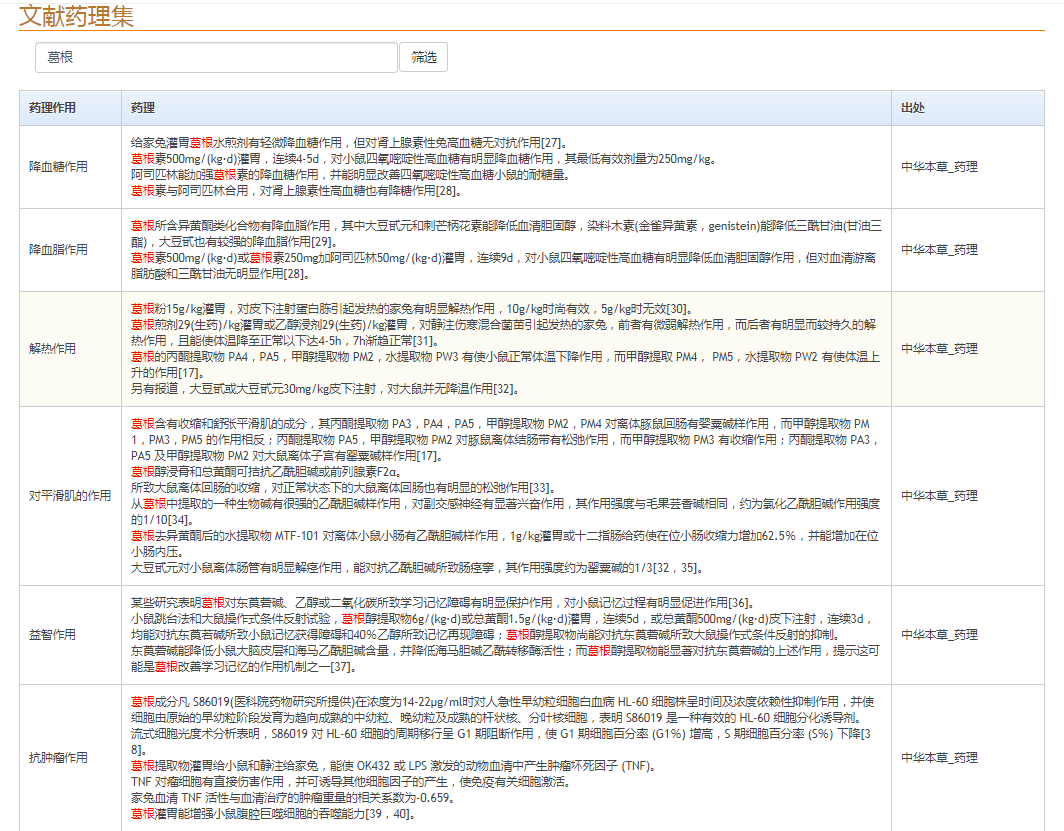The height and width of the screenshot is (831, 1064).
Task: Click the 降血脂作用 row label
Action: point(58,249)
